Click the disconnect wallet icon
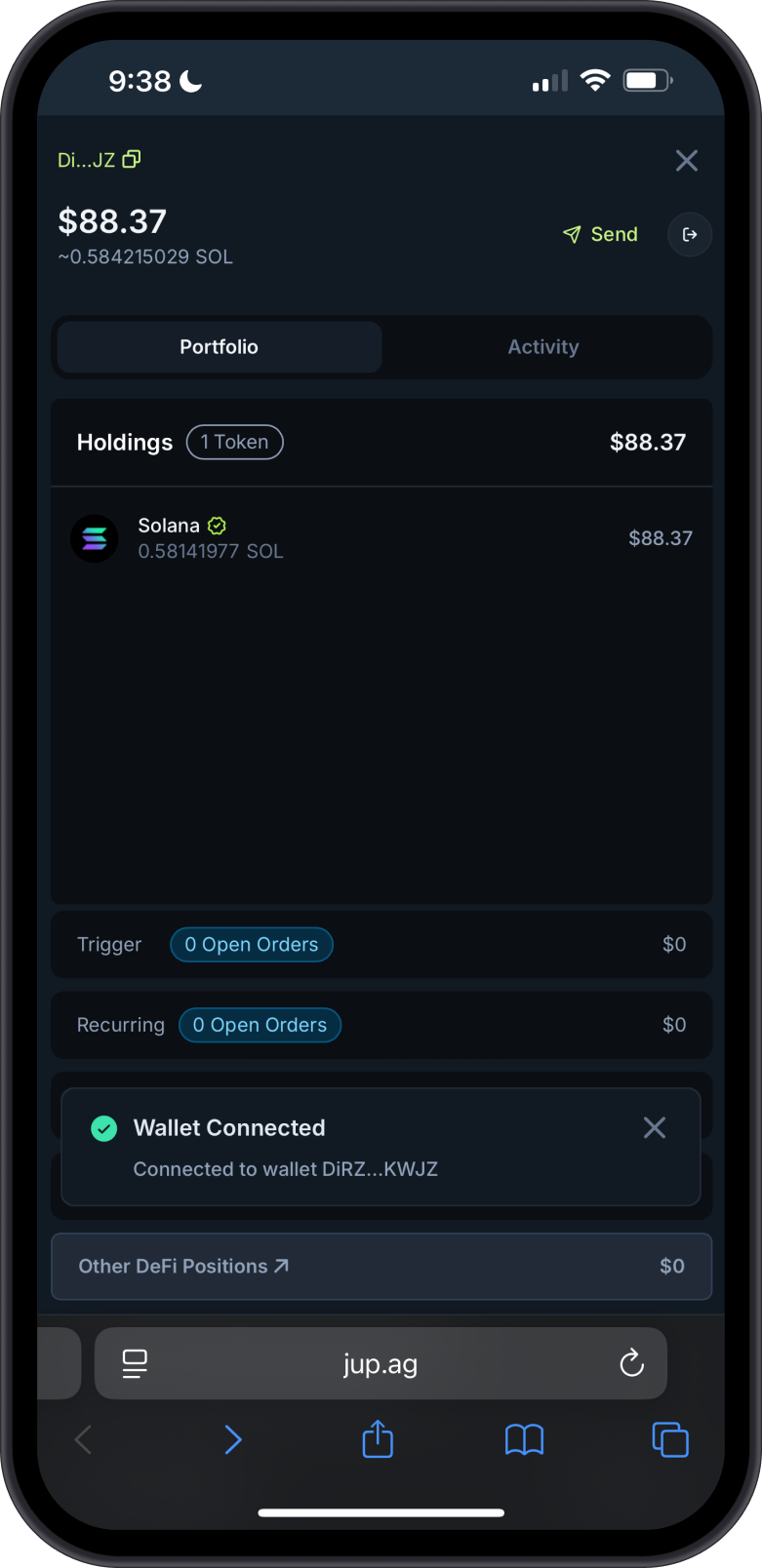 click(690, 234)
